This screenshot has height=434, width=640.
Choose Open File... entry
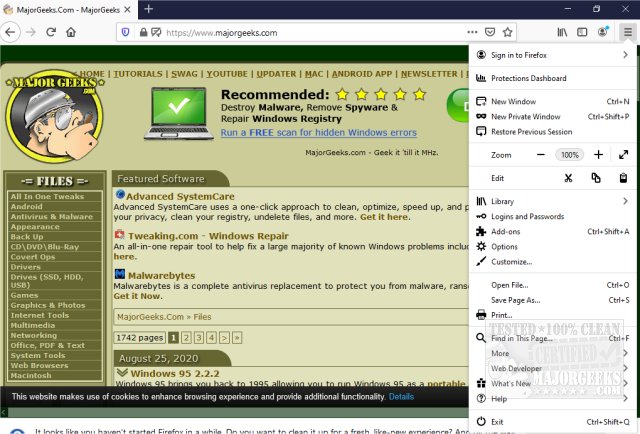pyautogui.click(x=552, y=285)
